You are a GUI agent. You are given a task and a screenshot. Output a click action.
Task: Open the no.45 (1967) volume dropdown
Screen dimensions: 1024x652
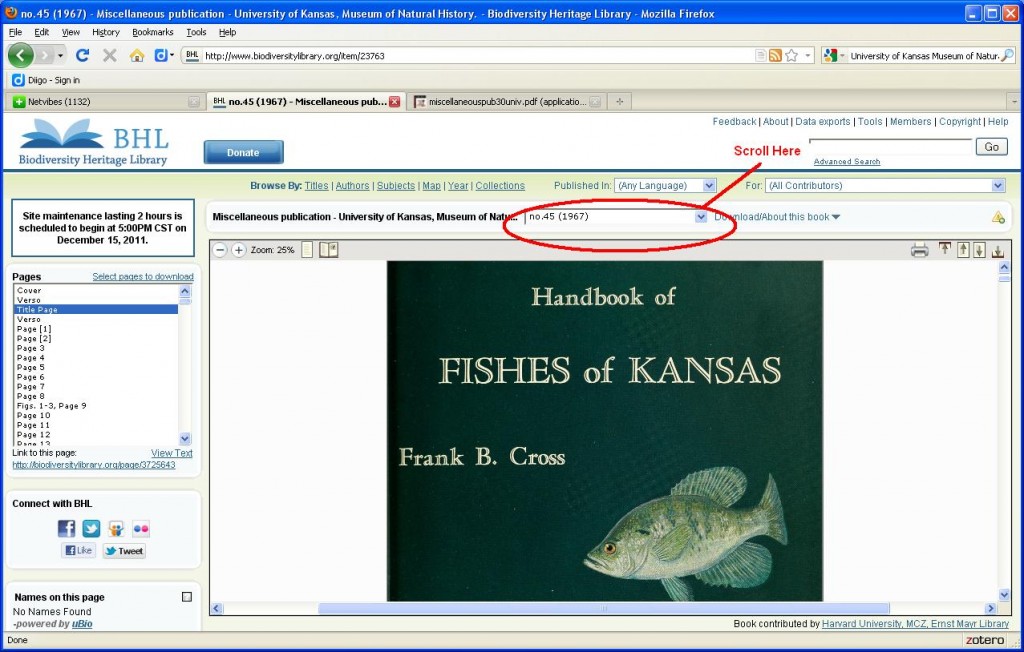pos(616,217)
